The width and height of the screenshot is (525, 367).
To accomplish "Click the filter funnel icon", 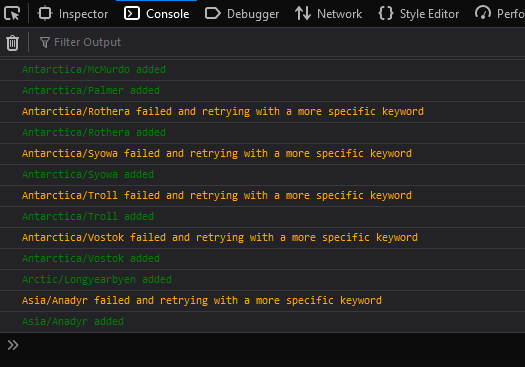I will (x=45, y=43).
